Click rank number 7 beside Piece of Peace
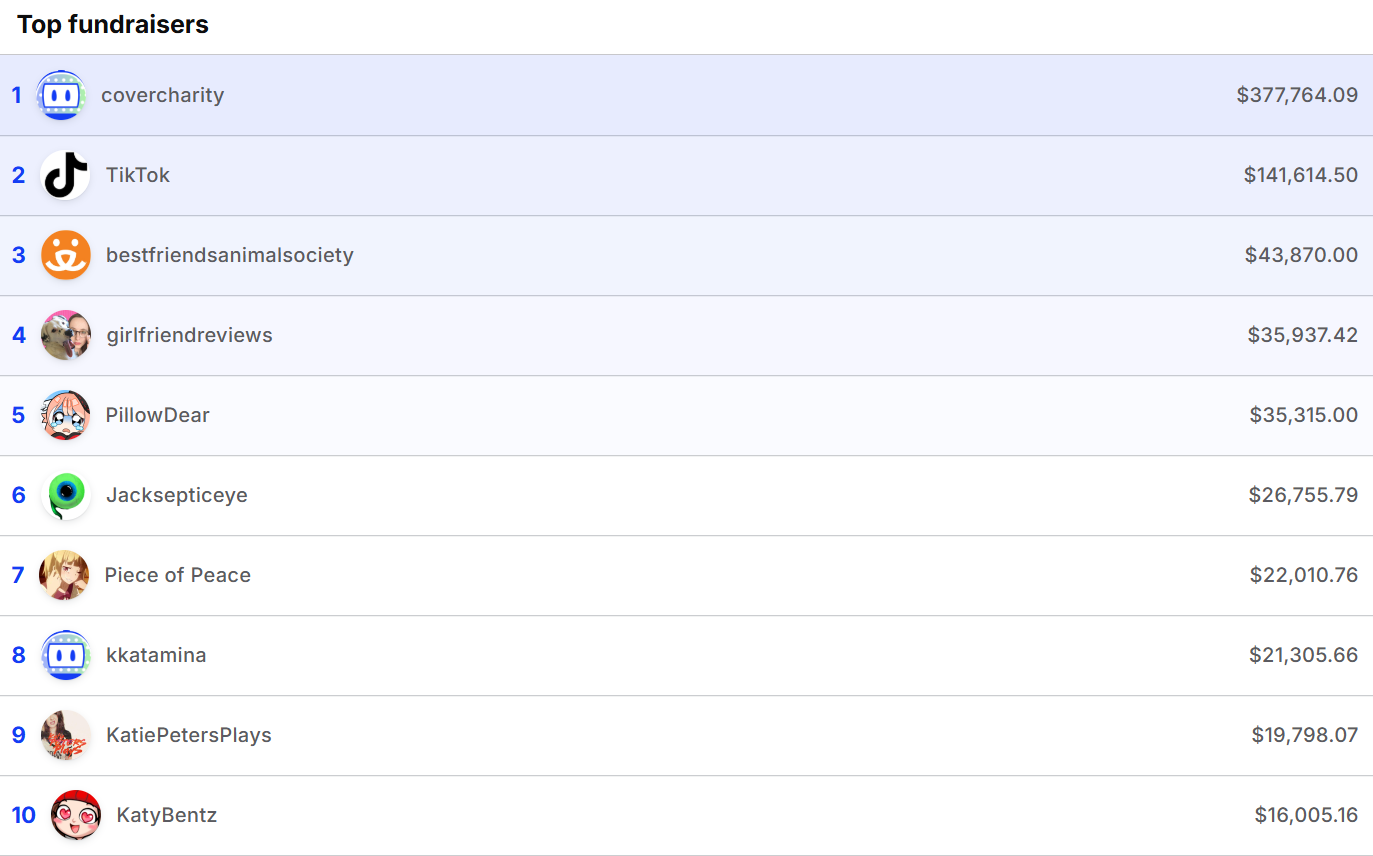This screenshot has width=1373, height=856. [x=18, y=575]
